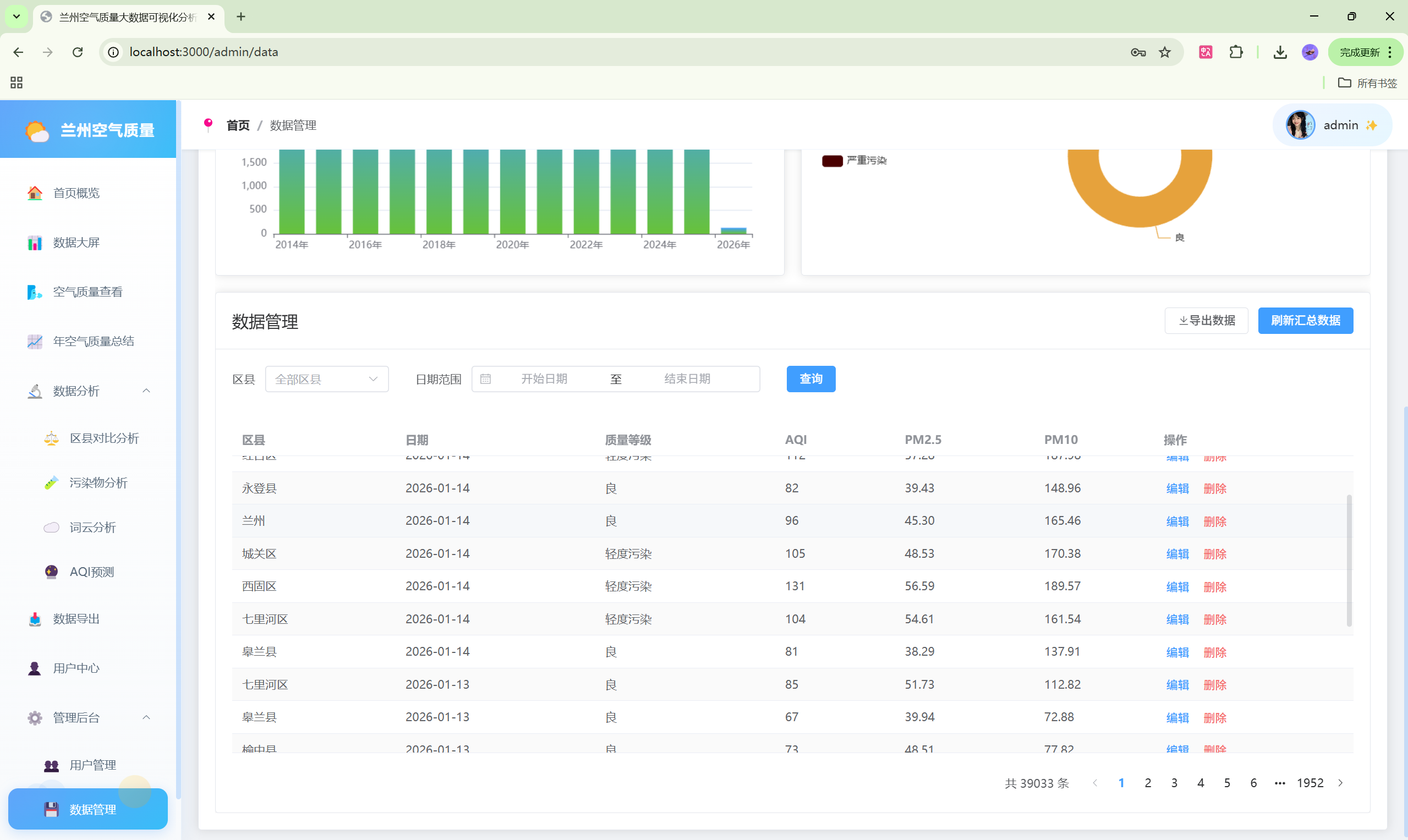Viewport: 1408px width, 840px height.
Task: Click the 空气质量查看 sidebar icon
Action: pos(35,292)
